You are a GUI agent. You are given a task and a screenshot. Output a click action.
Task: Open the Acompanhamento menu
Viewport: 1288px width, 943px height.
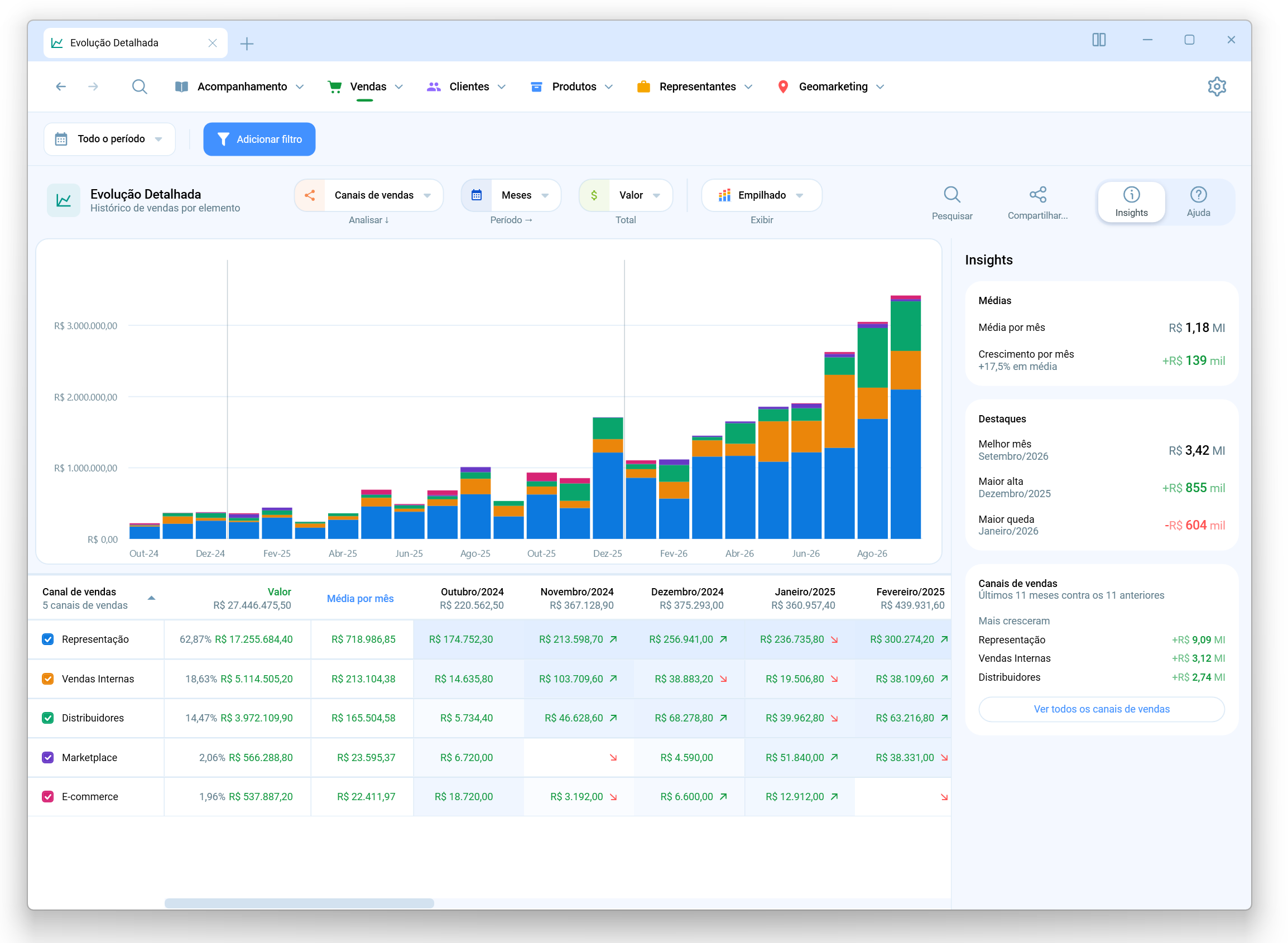click(239, 86)
